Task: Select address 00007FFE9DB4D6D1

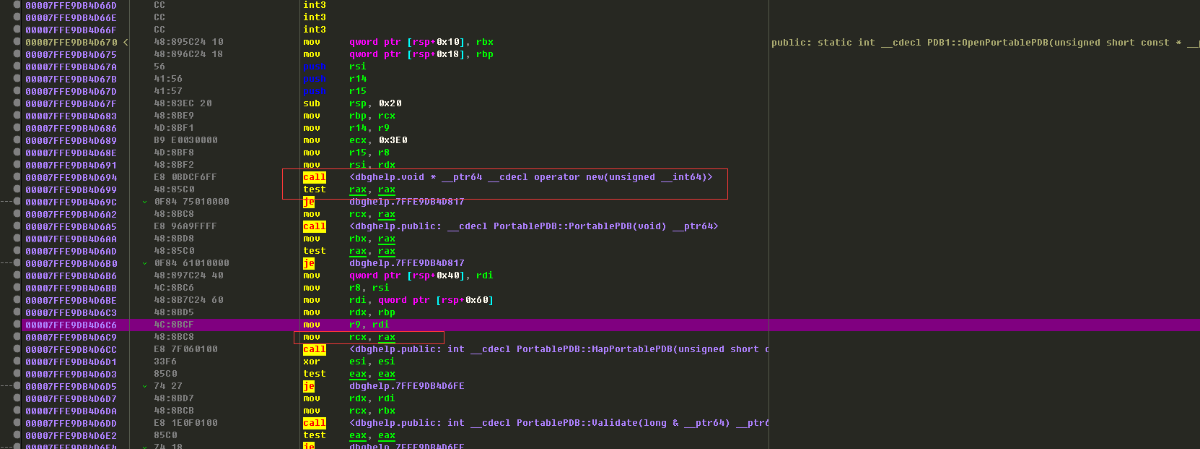Action: (72, 362)
